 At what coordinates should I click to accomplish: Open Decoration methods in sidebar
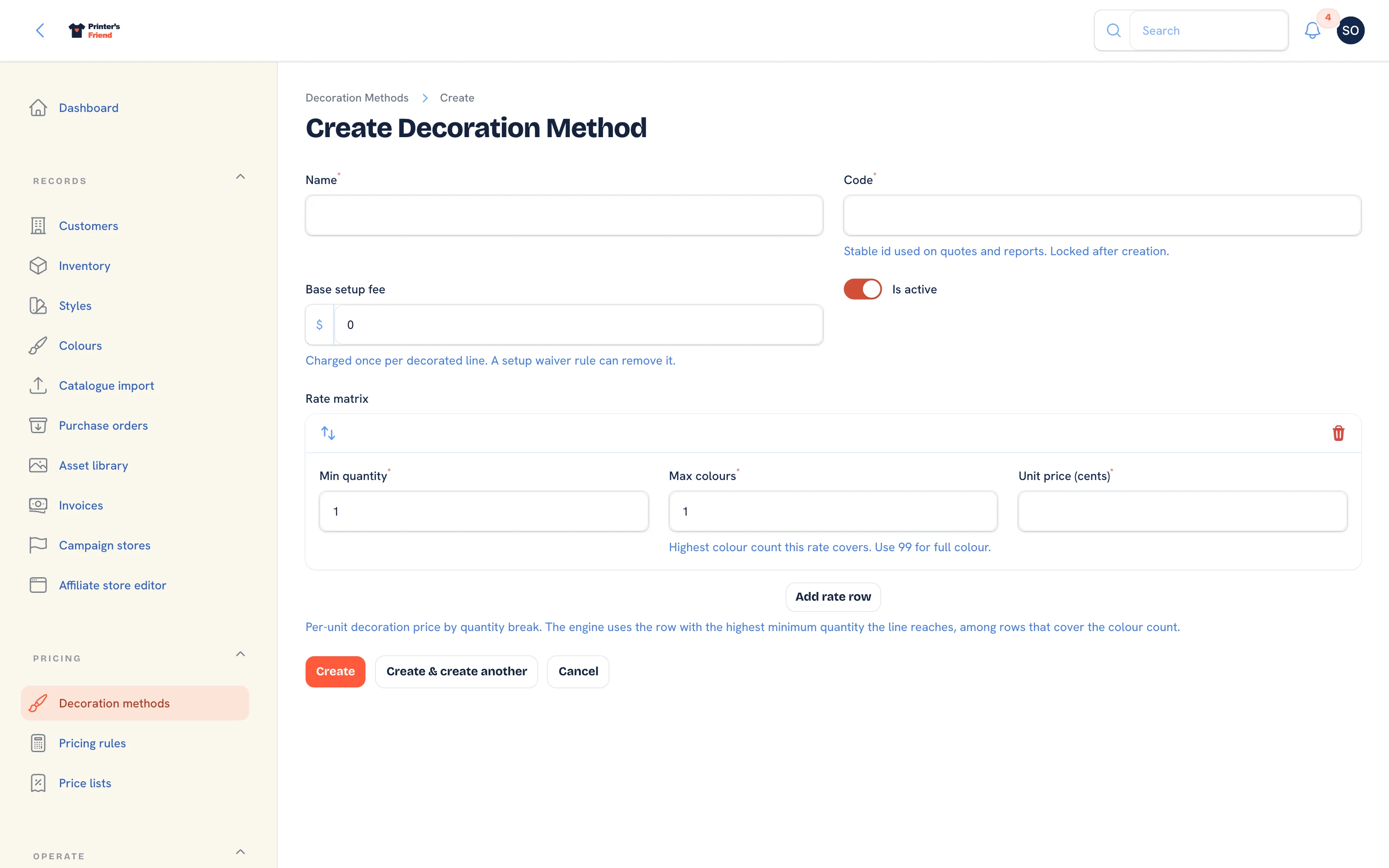pyautogui.click(x=135, y=703)
